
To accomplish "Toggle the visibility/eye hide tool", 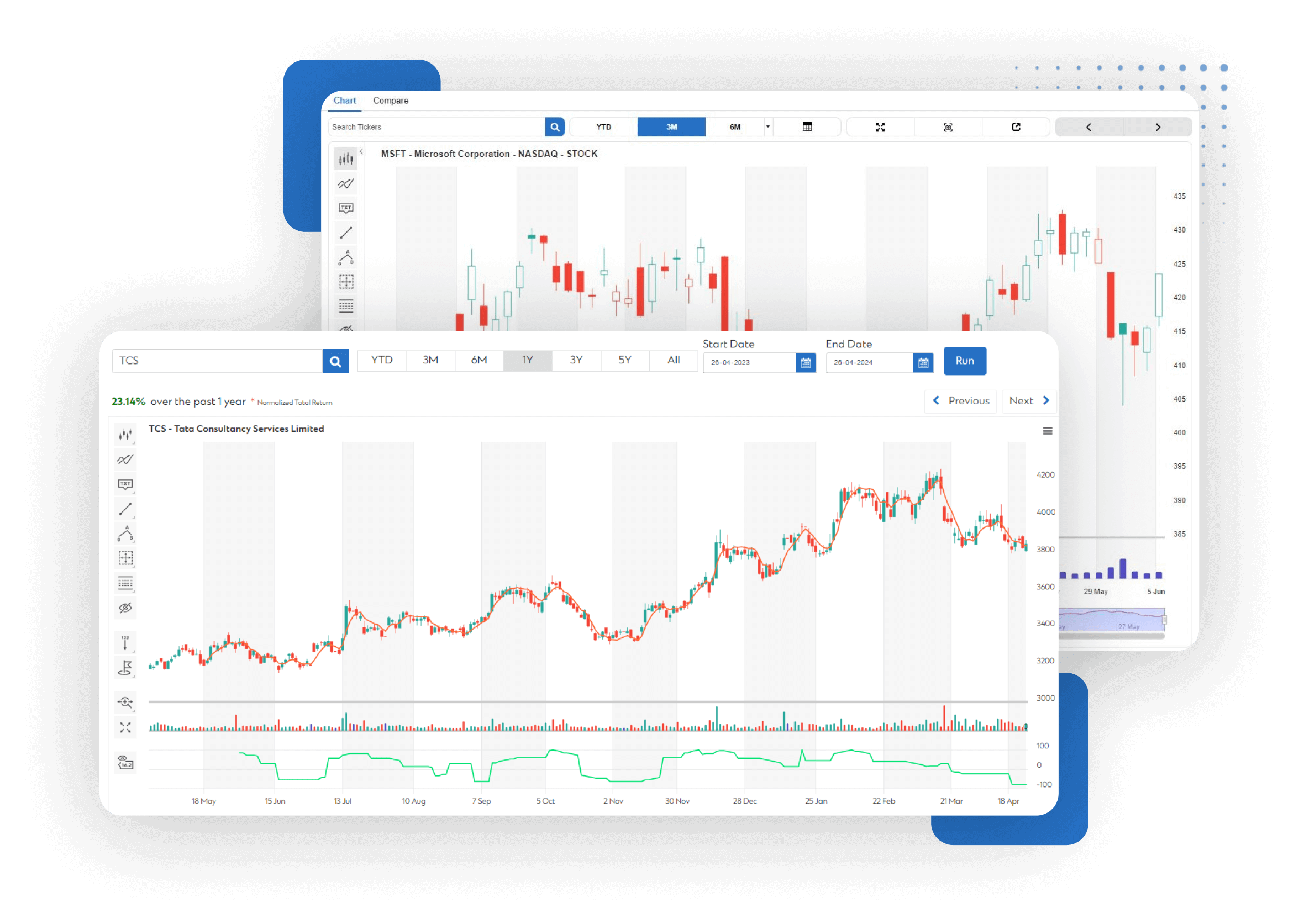I will coord(127,607).
